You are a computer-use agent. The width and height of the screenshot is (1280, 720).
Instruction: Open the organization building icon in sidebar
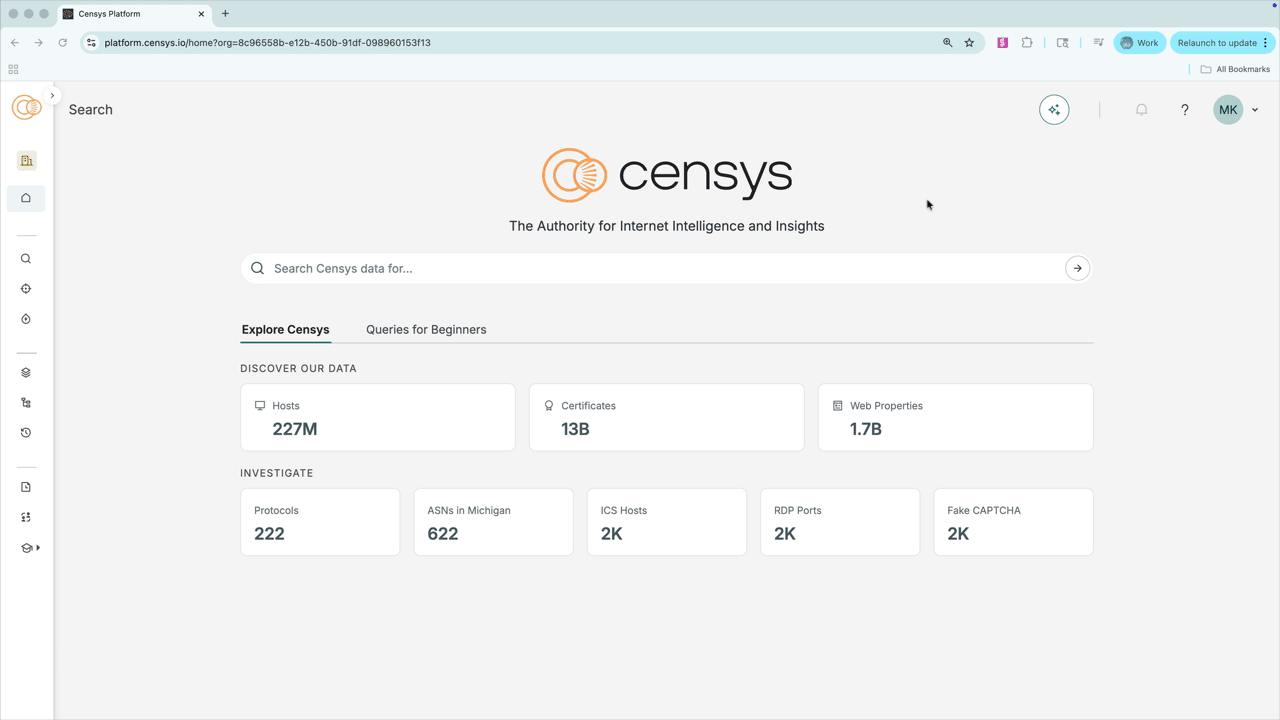click(x=26, y=160)
